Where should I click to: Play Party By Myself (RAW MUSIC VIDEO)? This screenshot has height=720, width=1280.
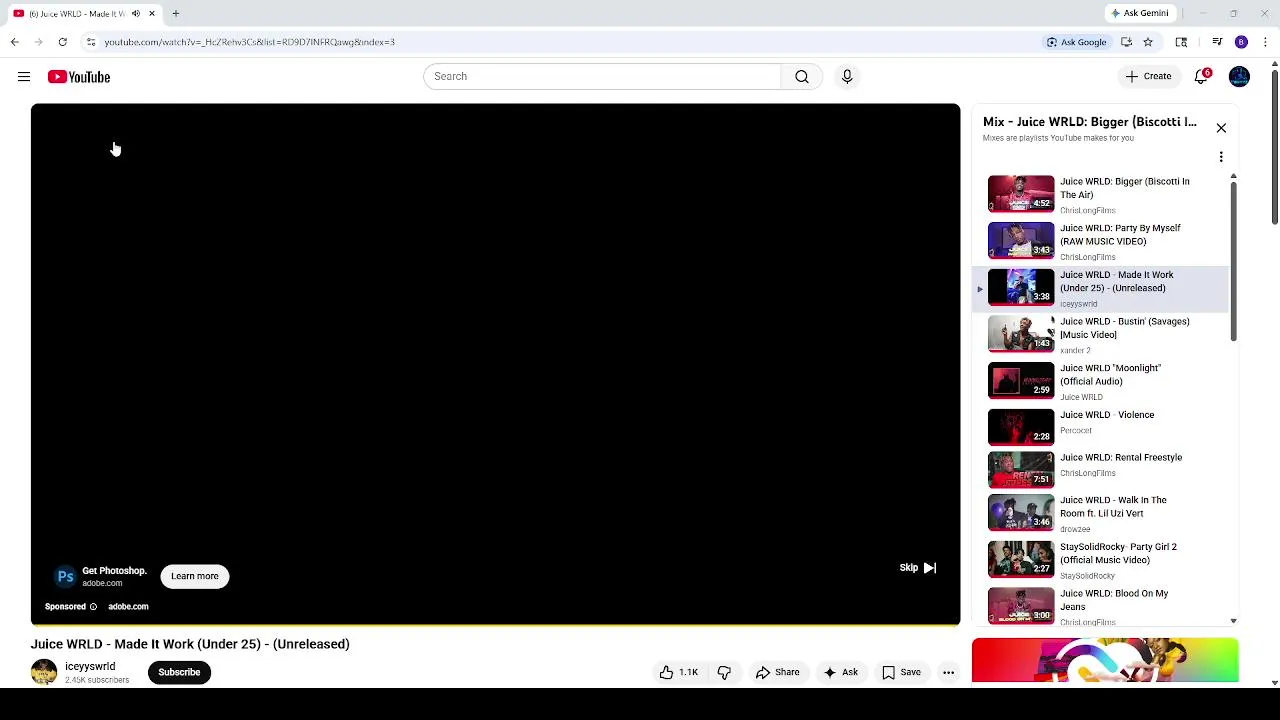1100,241
